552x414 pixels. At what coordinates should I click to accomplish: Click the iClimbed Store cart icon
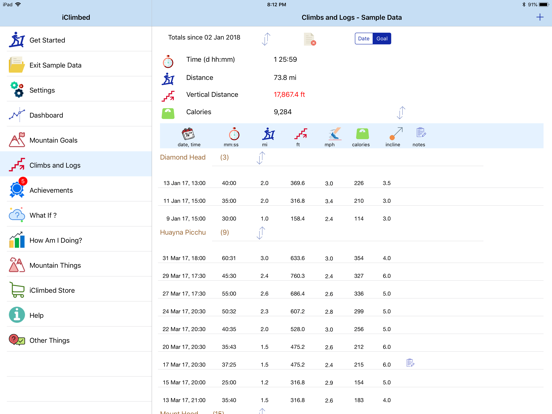(17, 290)
